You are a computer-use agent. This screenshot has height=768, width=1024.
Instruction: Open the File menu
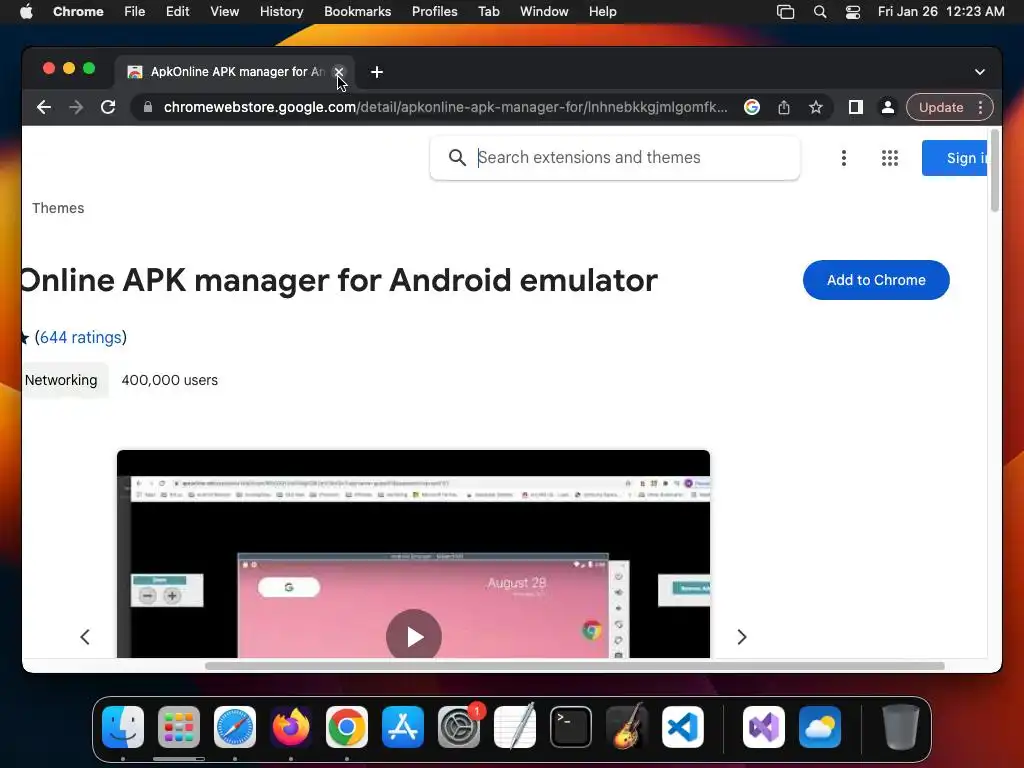[135, 12]
